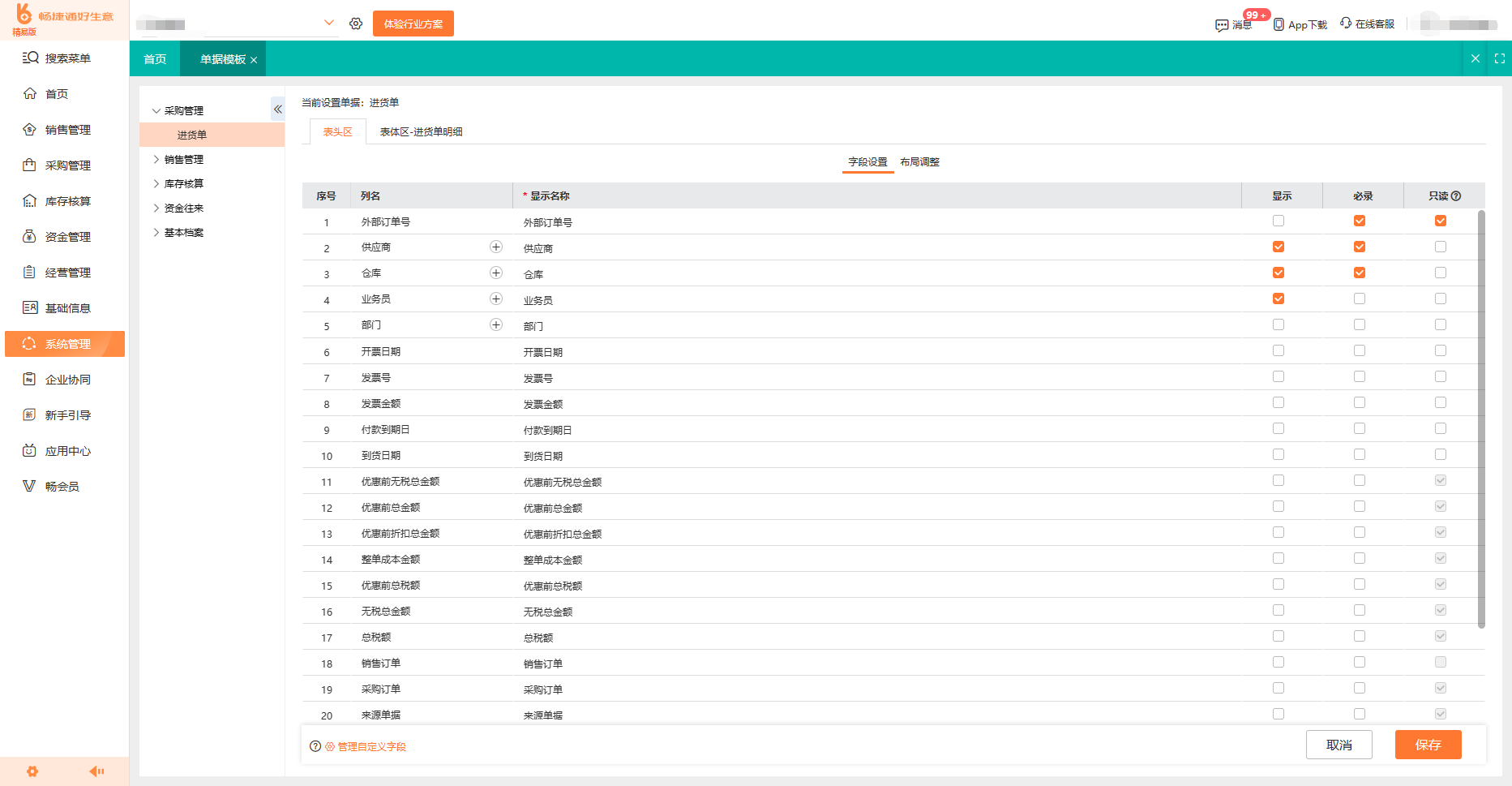Edit display name field for 到货日期
The image size is (1512, 786).
[877, 456]
